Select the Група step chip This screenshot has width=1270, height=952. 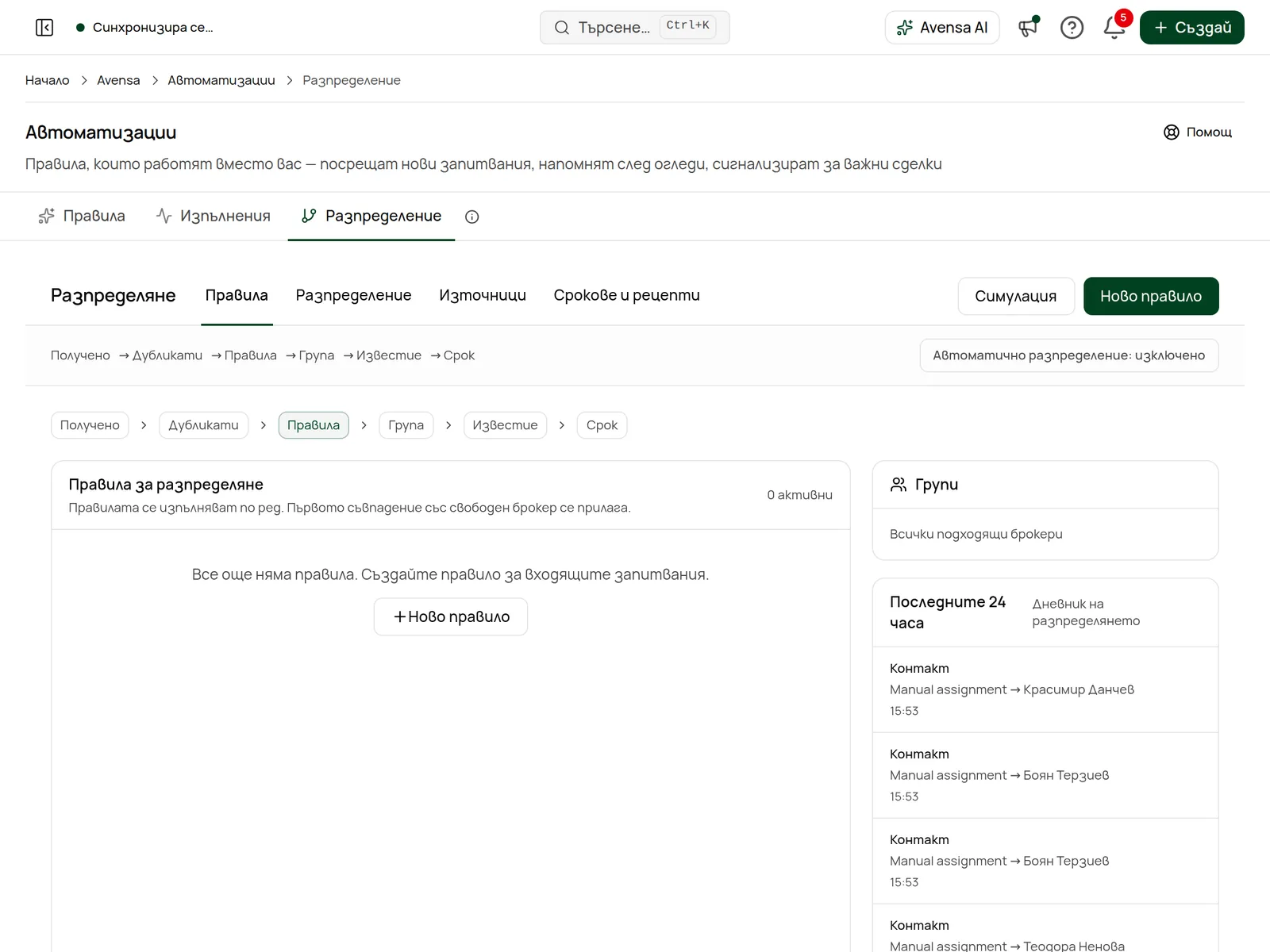coord(406,425)
